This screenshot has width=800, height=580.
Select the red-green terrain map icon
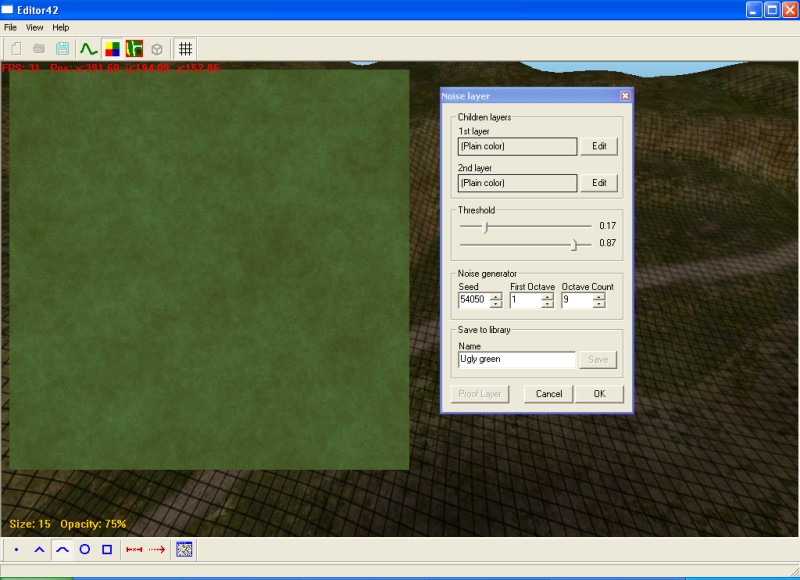pos(134,48)
